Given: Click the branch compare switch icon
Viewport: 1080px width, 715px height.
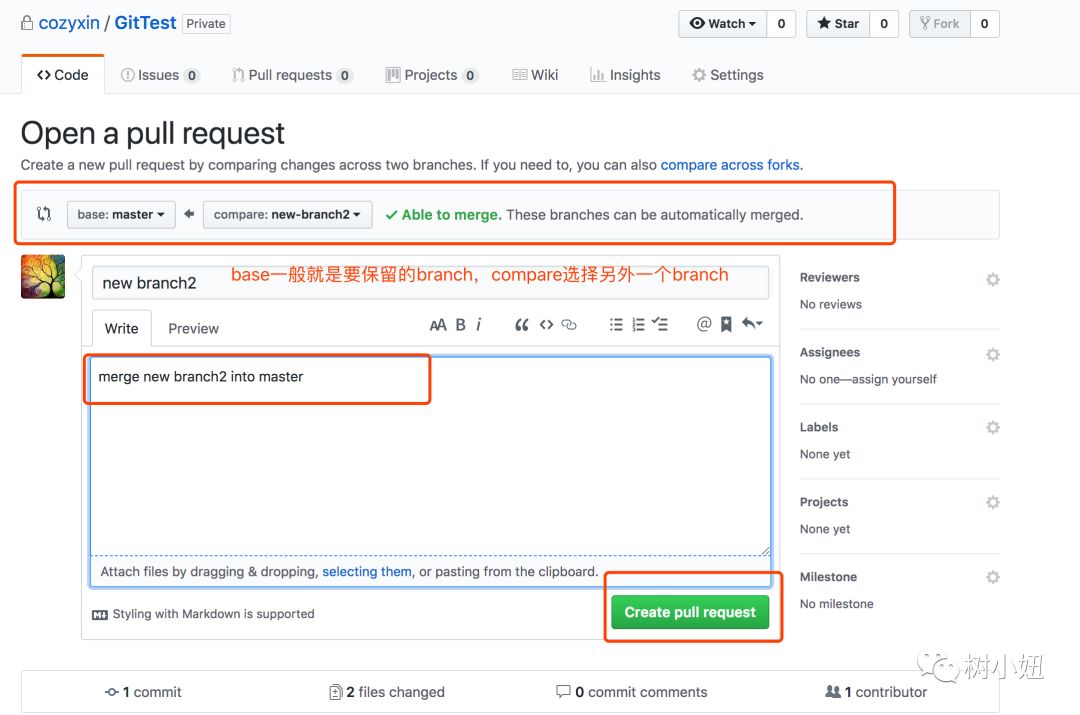Looking at the screenshot, I should tap(44, 214).
